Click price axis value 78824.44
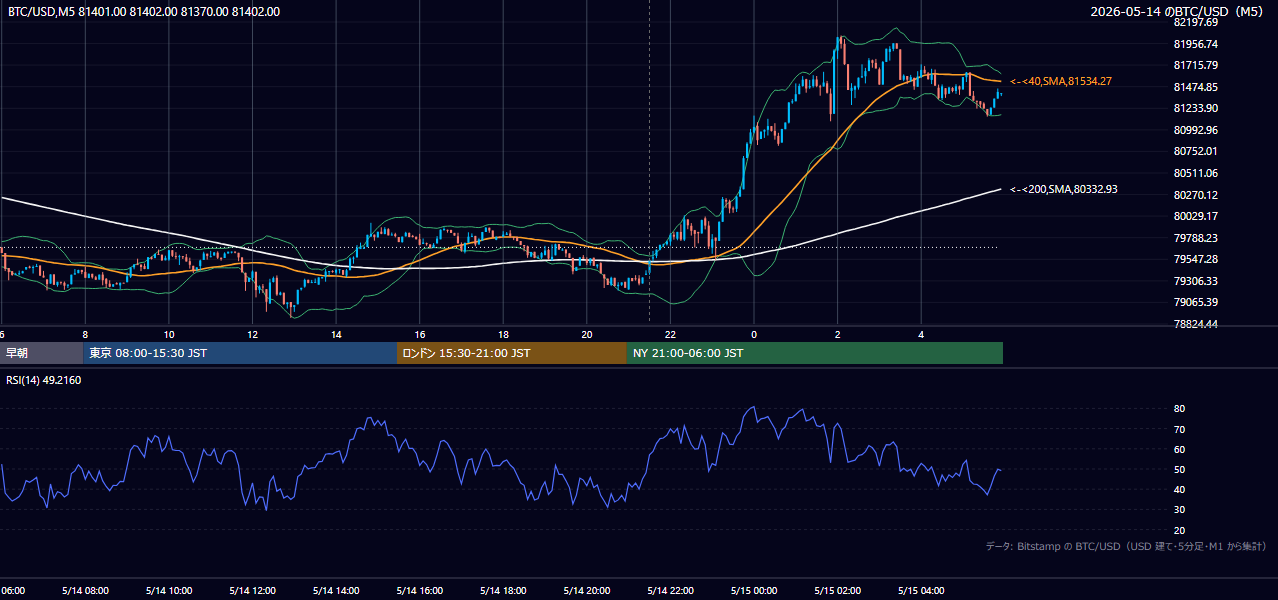Viewport: 1278px width, 600px height. coord(1195,324)
